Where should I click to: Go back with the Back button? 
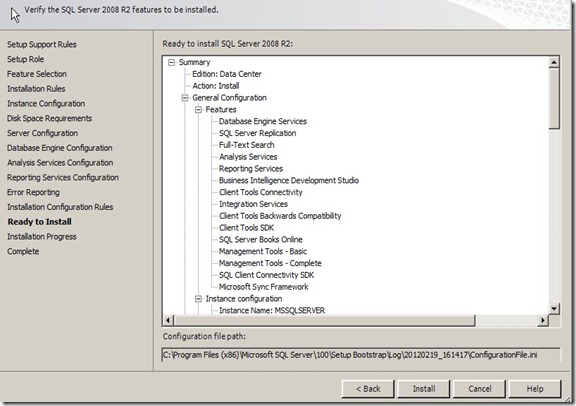[x=368, y=389]
